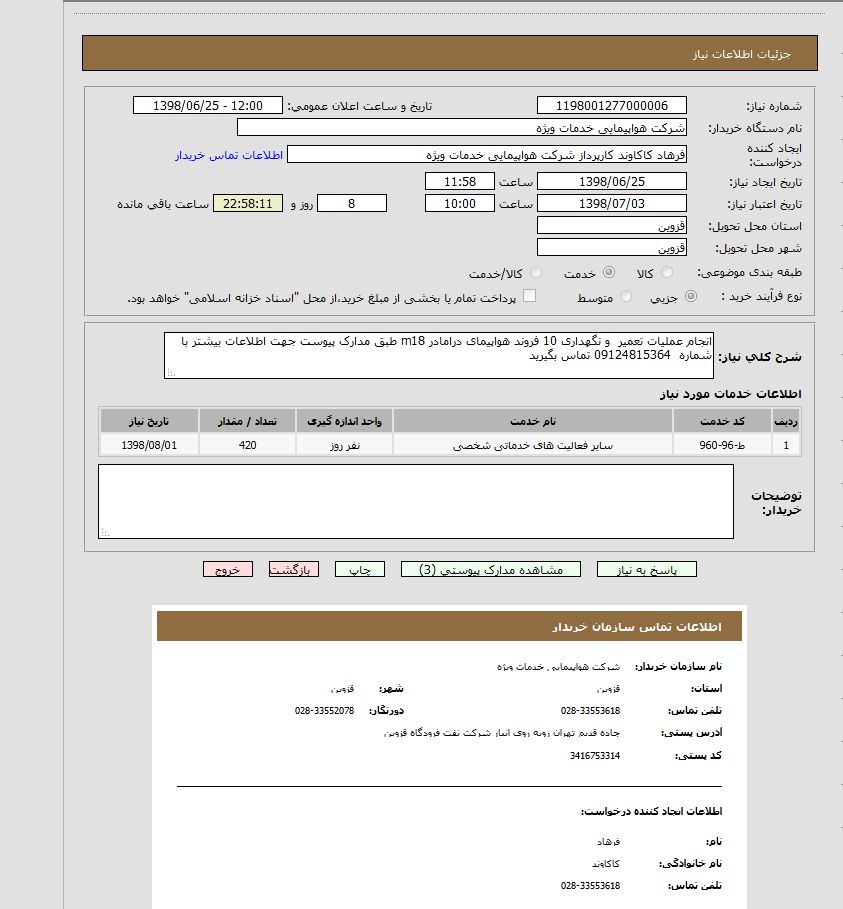The width and height of the screenshot is (843, 909).
Task: Click the پاسخ به نیاز button
Action: [x=646, y=569]
